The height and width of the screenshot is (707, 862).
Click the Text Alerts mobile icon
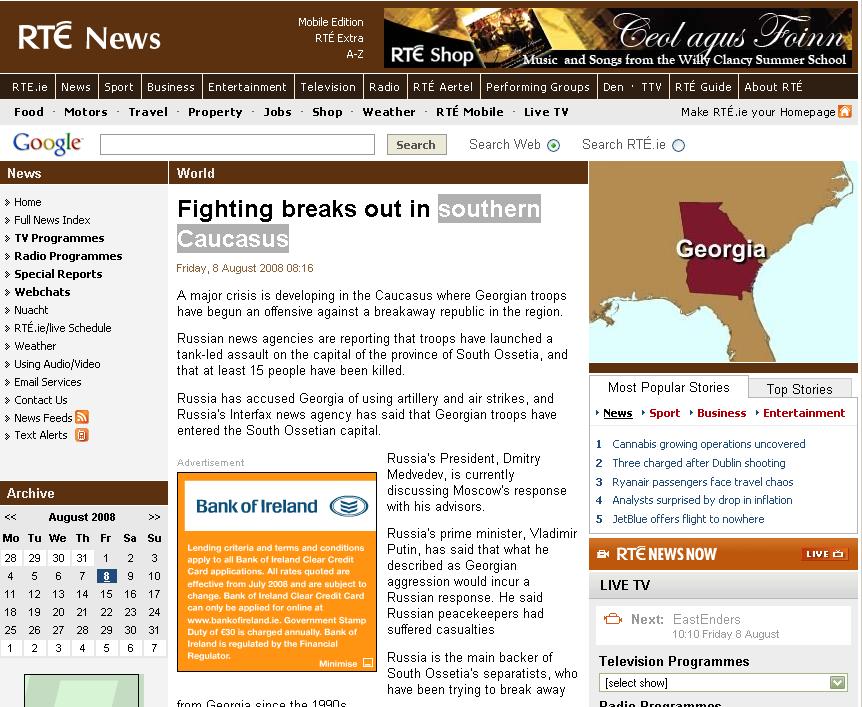point(81,435)
